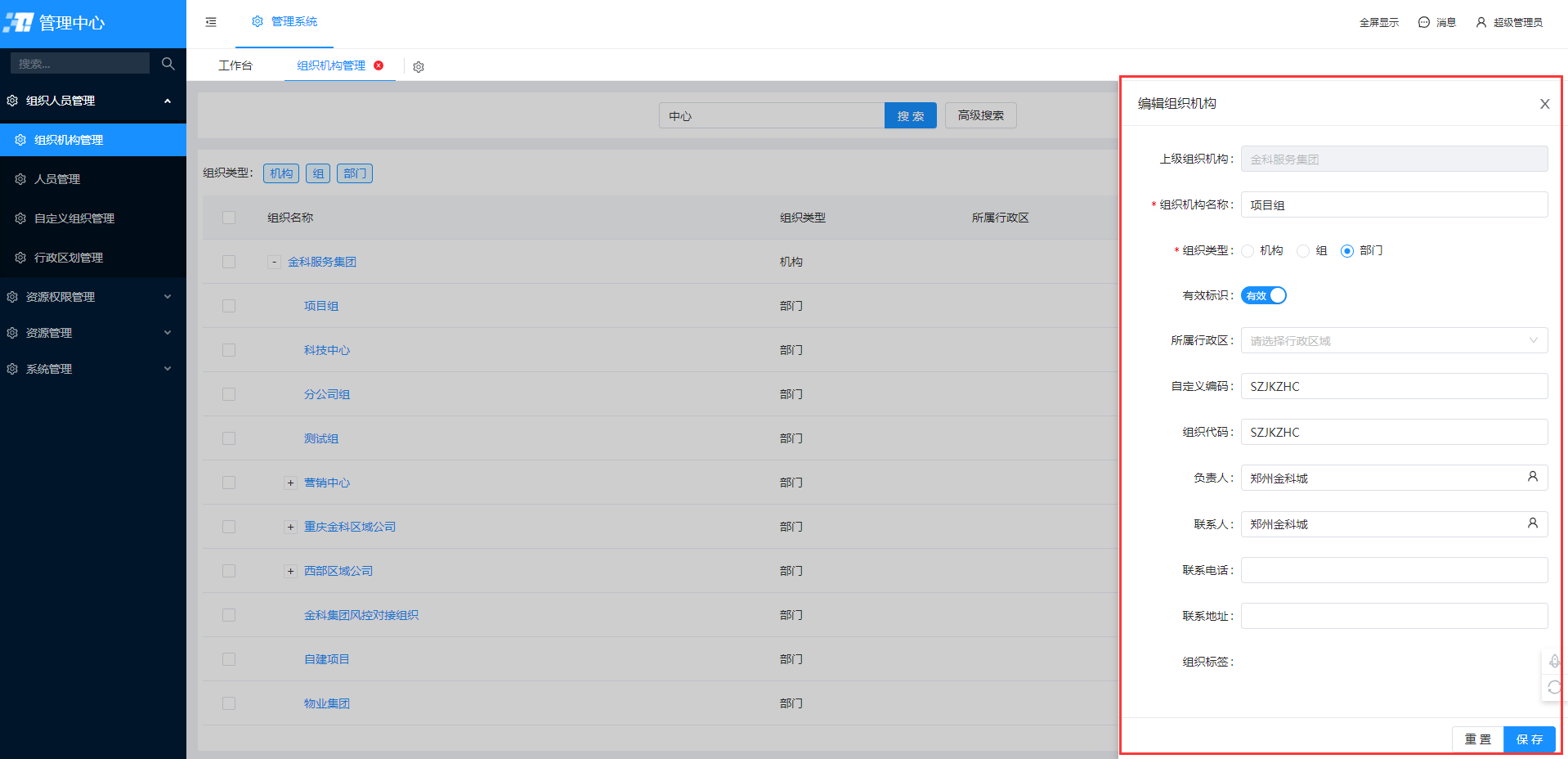
Task: Check the box for 营销中心 row
Action: pyautogui.click(x=229, y=483)
